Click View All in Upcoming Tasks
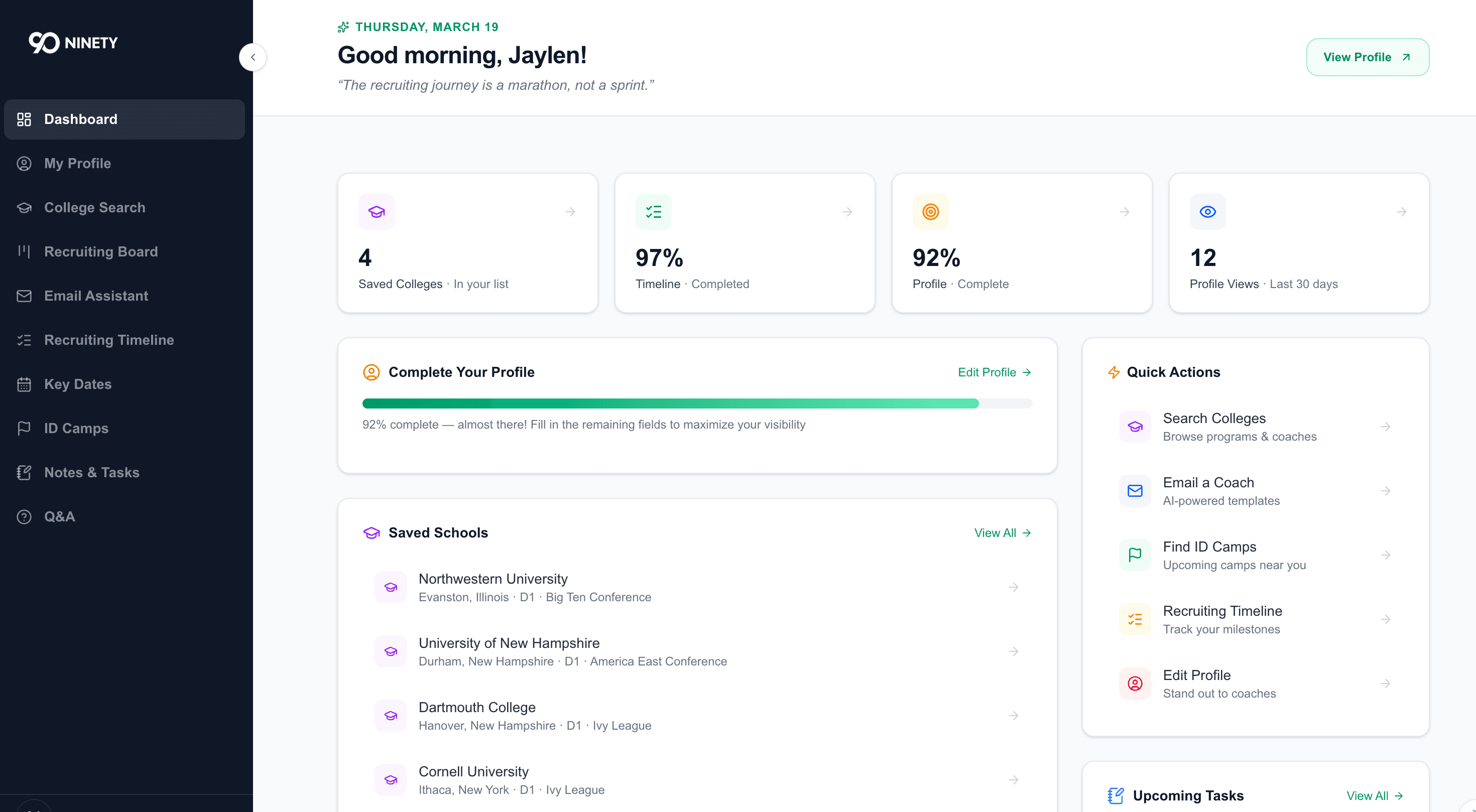The image size is (1476, 812). coord(1375,796)
